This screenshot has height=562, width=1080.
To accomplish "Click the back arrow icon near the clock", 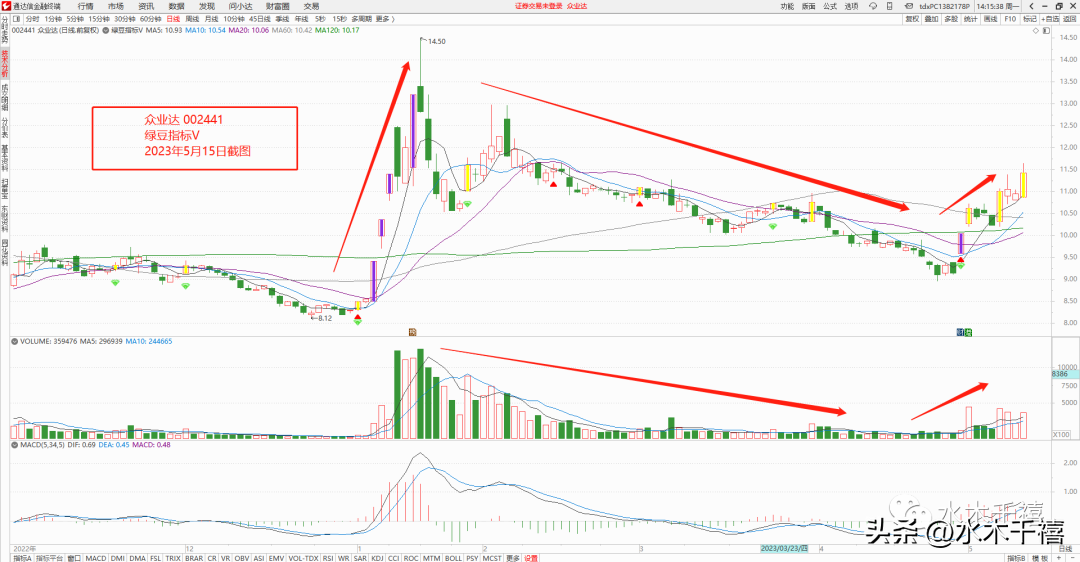I will point(1031,6).
